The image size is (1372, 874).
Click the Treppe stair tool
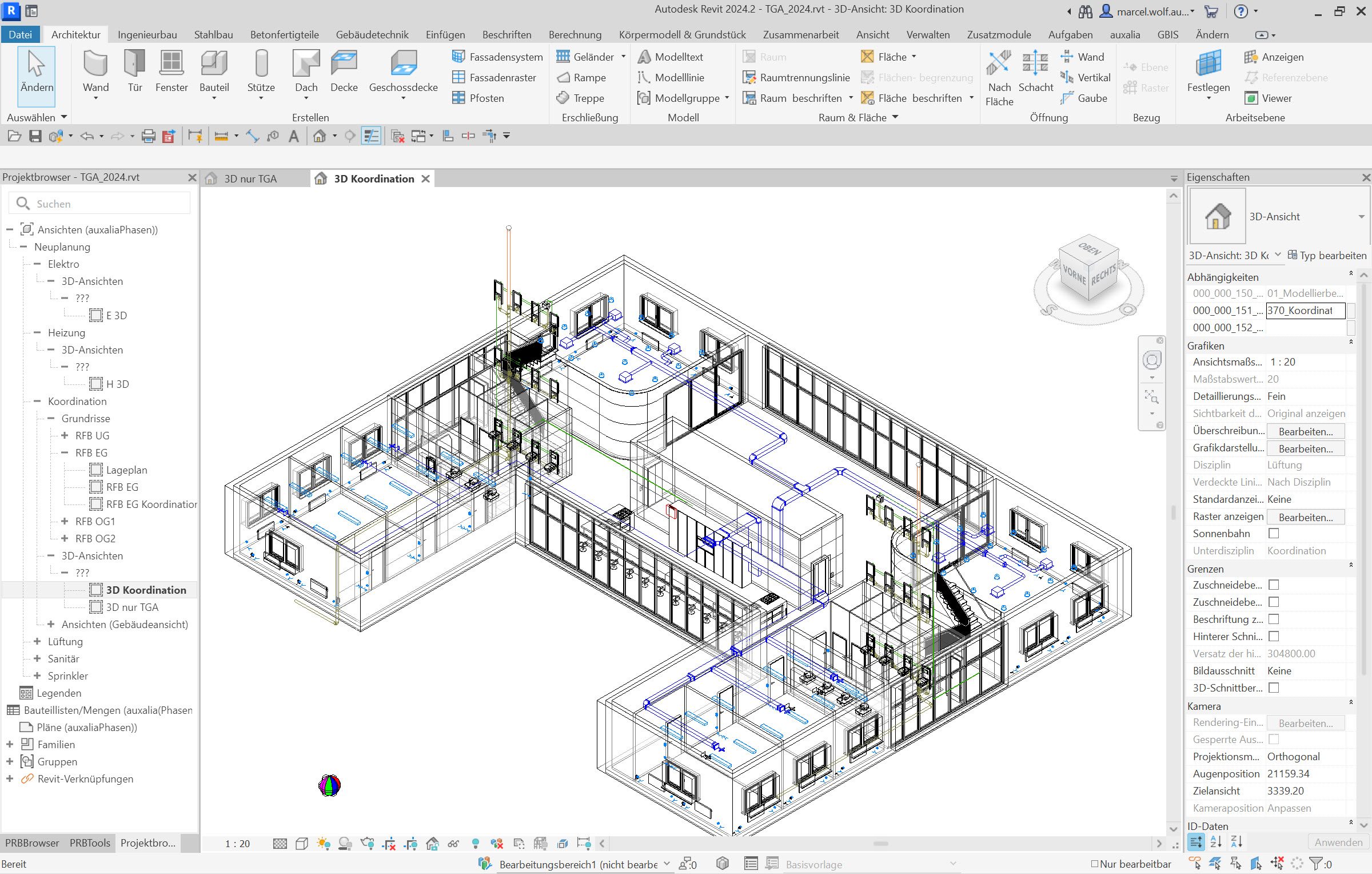click(581, 98)
